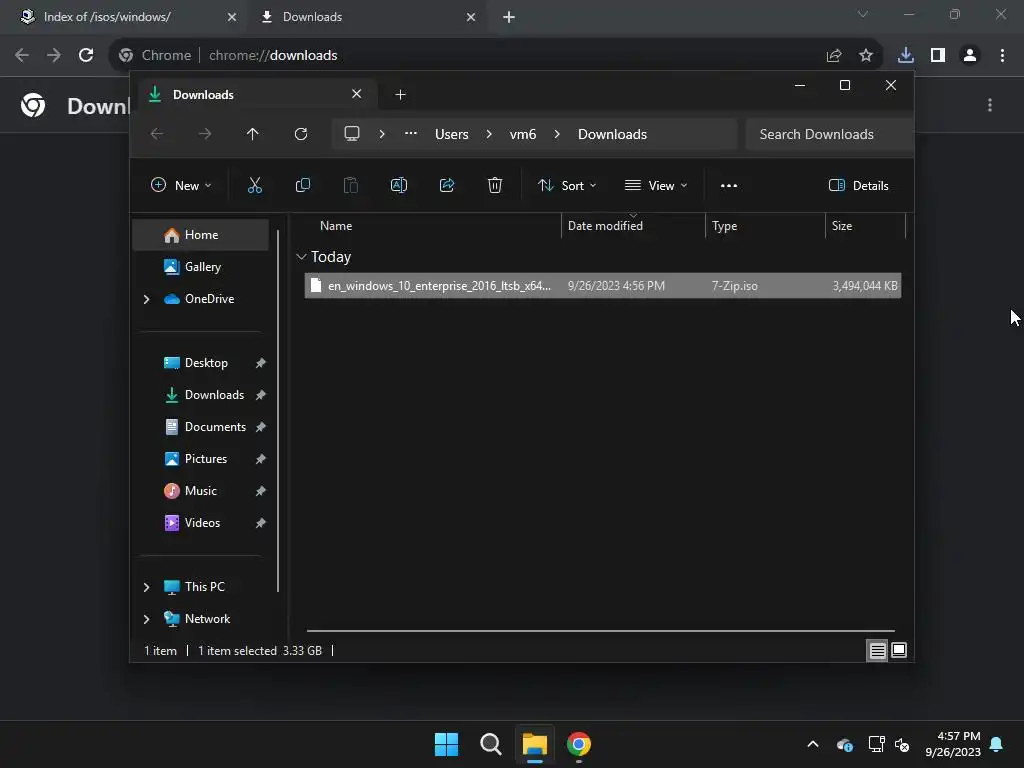Click the Paste clipboard icon in Explorer toolbar

(351, 185)
